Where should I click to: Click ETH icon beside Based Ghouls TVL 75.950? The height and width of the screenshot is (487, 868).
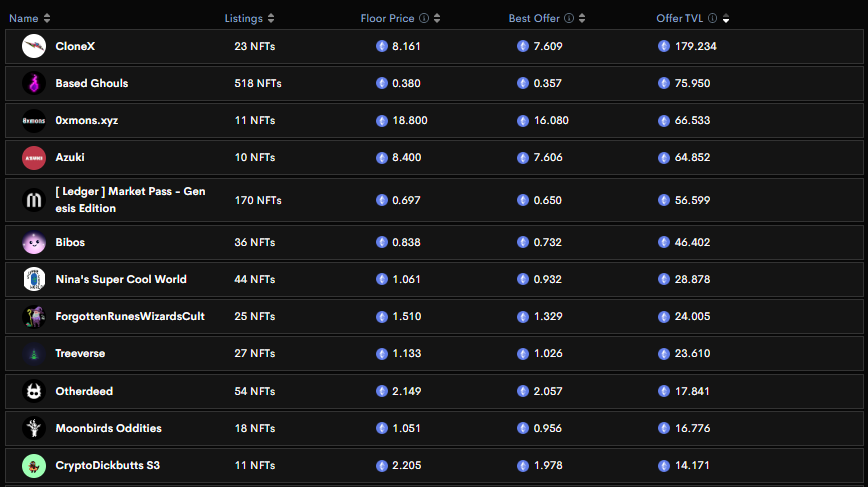(x=664, y=83)
